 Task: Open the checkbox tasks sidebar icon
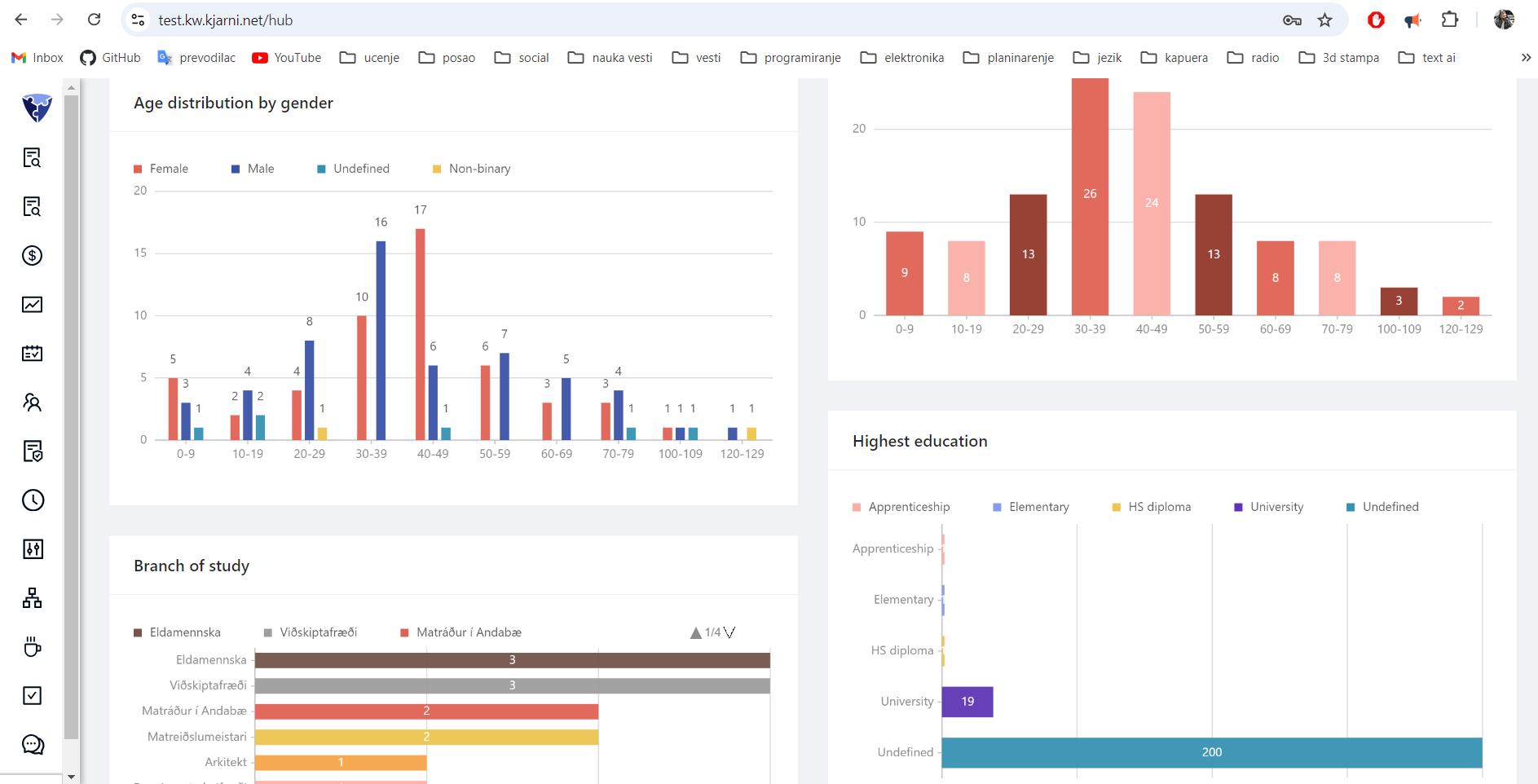click(x=32, y=695)
